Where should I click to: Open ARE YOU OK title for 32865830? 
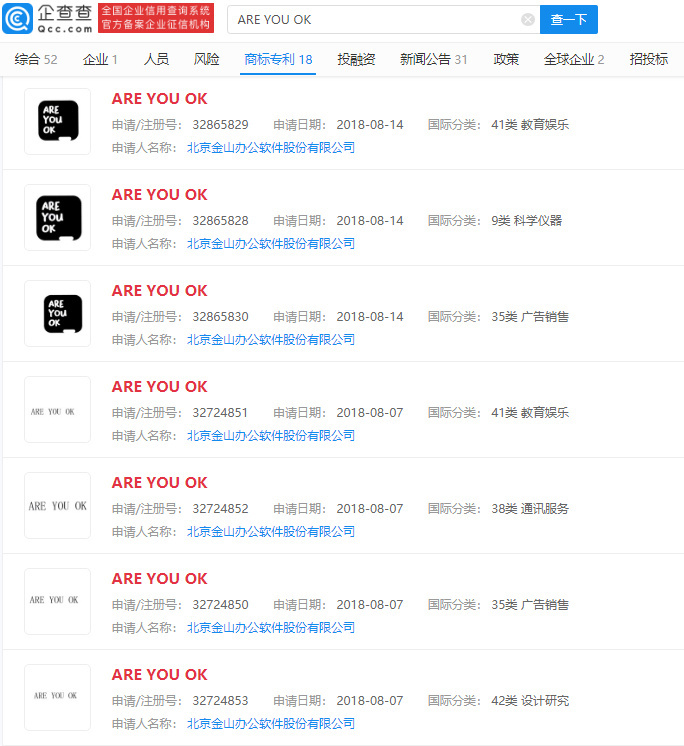pos(159,291)
